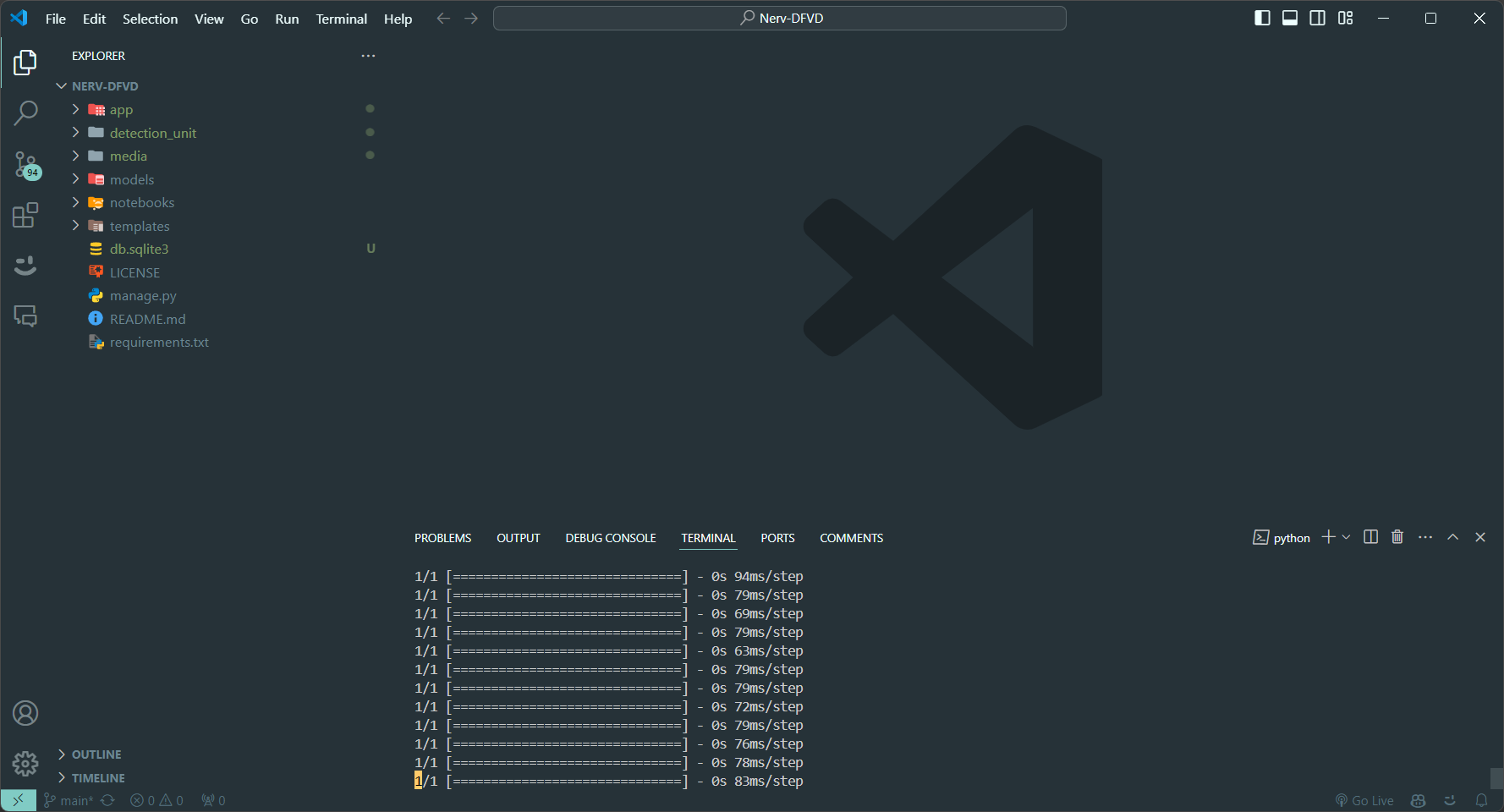
Task: Switch to the PROBLEMS tab
Action: (x=443, y=538)
